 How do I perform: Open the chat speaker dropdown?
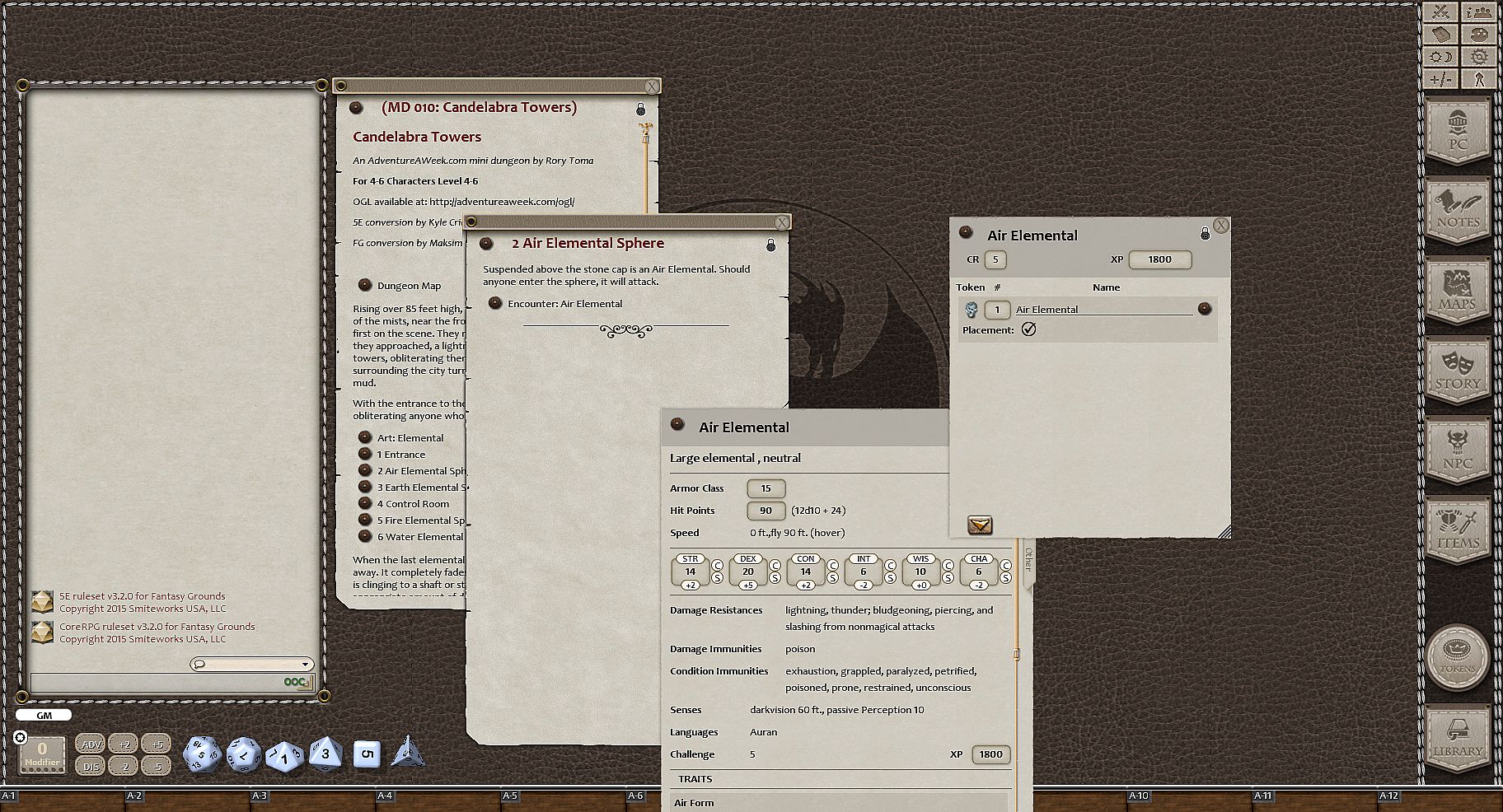coord(252,664)
